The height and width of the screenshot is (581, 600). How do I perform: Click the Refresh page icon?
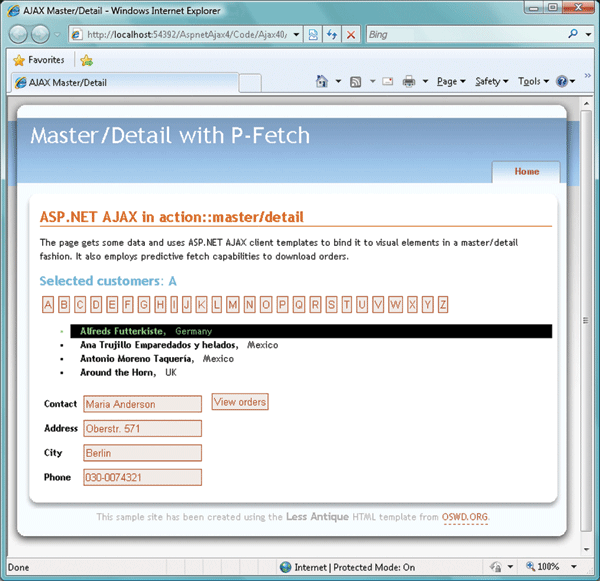coord(332,35)
